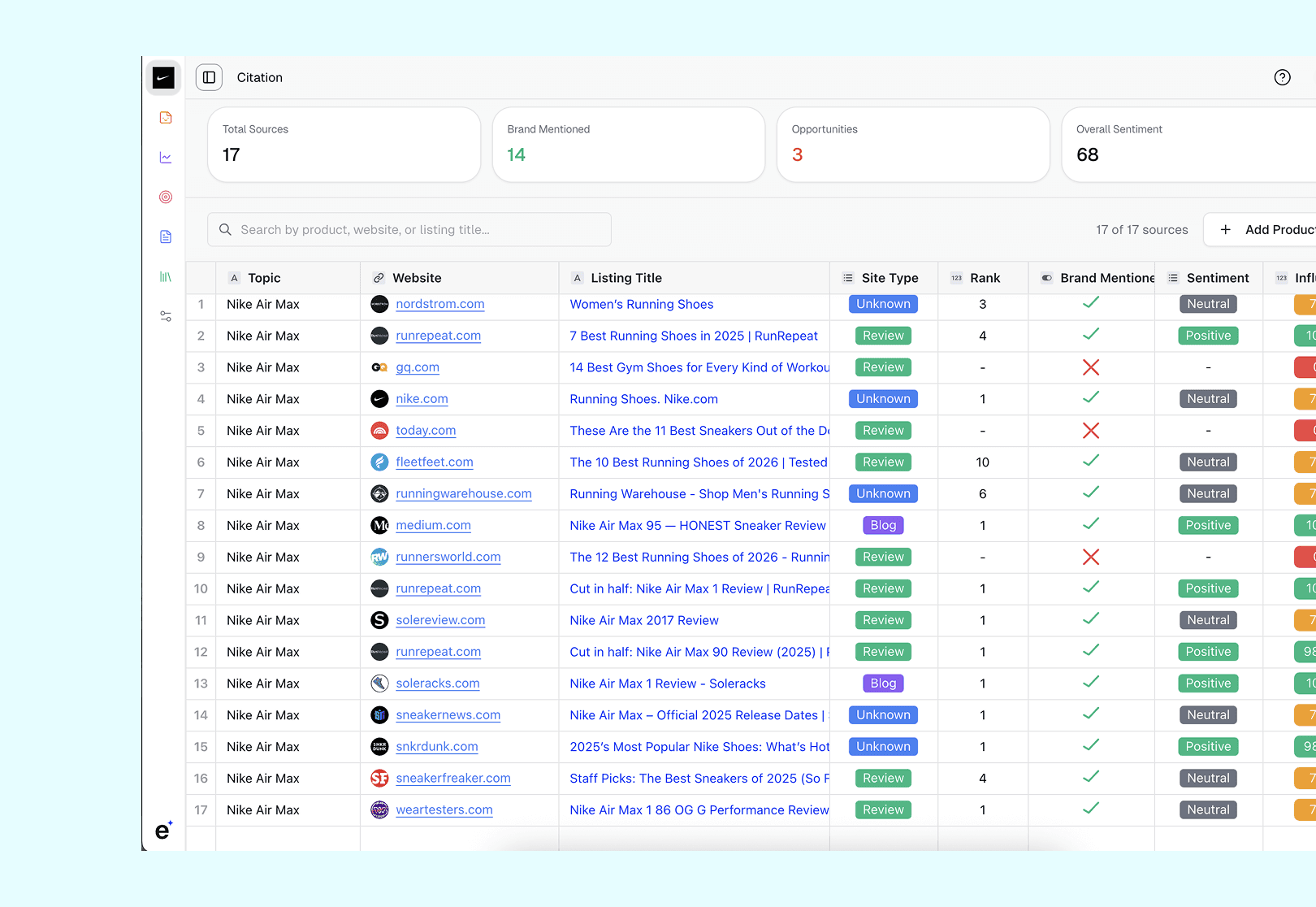Click the Citation page title
1316x907 pixels.
pos(260,77)
